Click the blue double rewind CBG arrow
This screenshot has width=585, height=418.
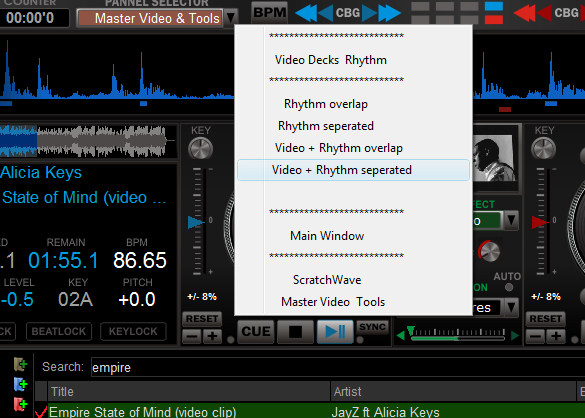pos(306,13)
